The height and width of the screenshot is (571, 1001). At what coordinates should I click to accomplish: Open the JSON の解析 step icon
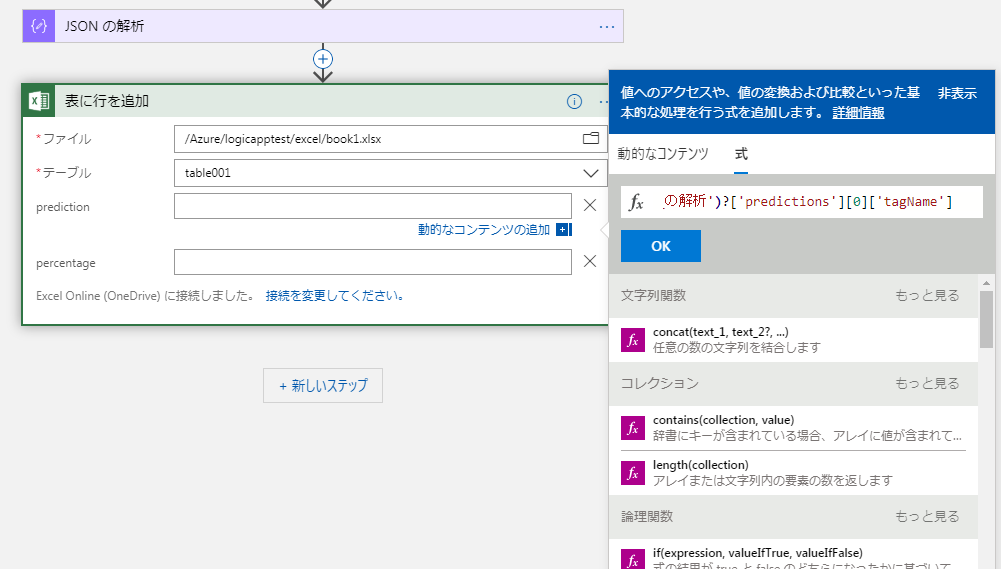[x=39, y=26]
